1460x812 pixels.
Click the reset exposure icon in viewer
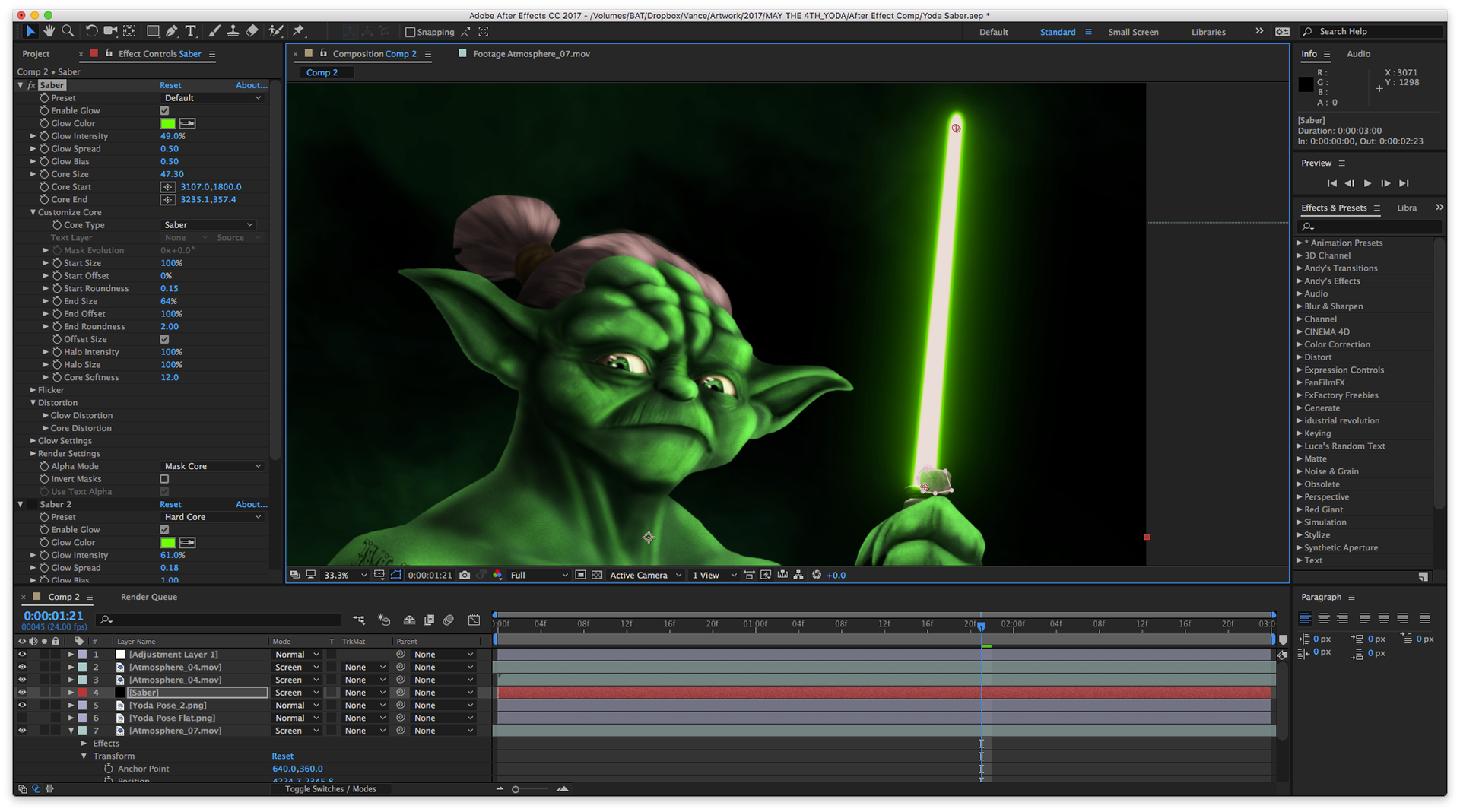[817, 576]
